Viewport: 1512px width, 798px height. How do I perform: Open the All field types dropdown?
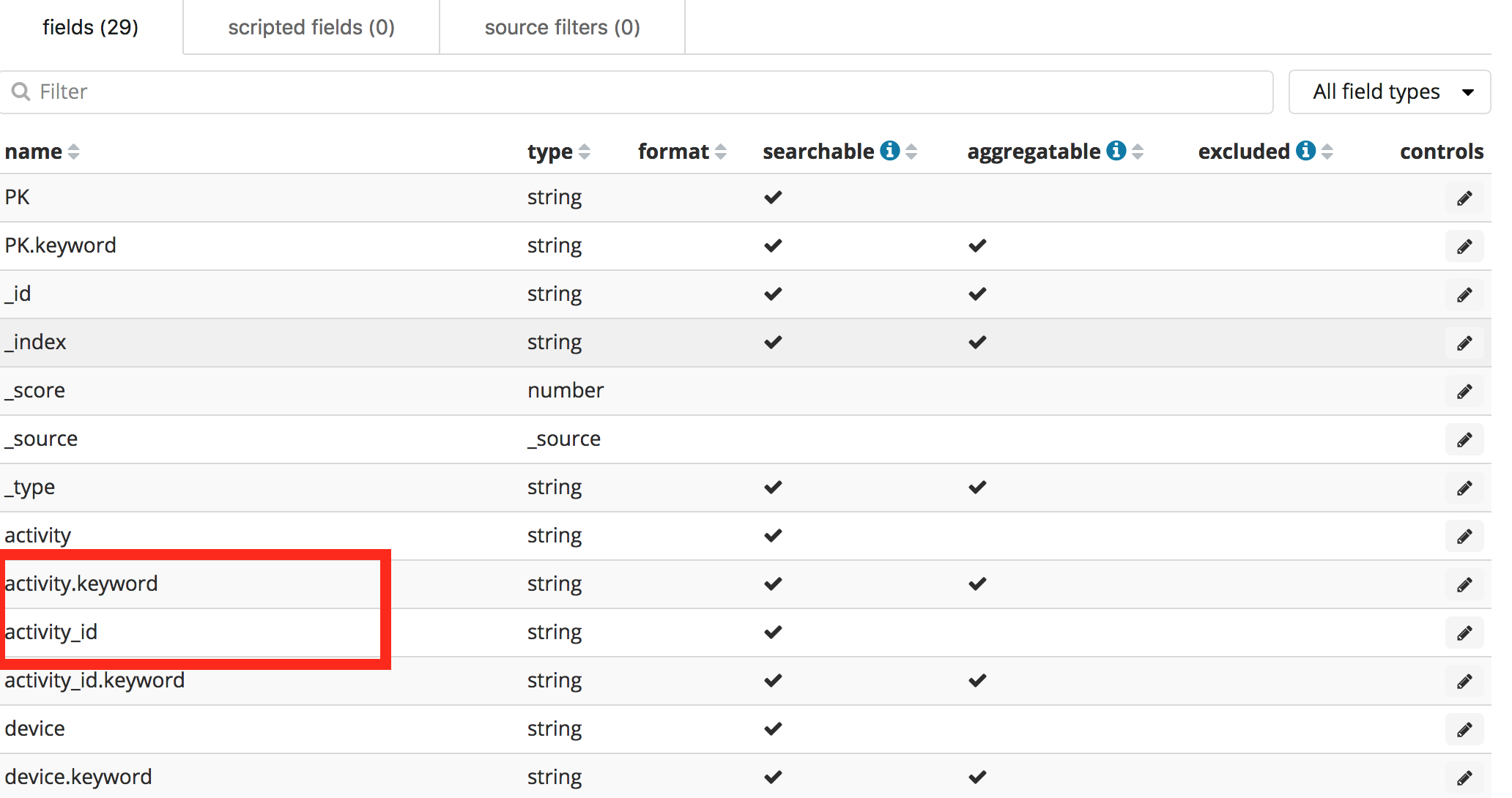[x=1389, y=92]
